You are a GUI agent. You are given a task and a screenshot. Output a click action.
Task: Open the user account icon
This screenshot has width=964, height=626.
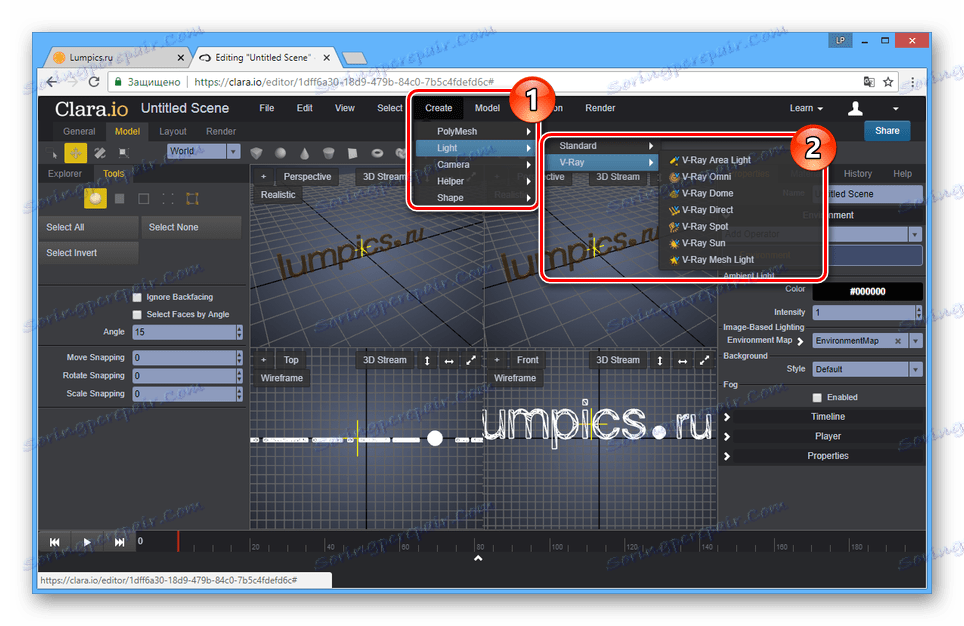point(855,108)
